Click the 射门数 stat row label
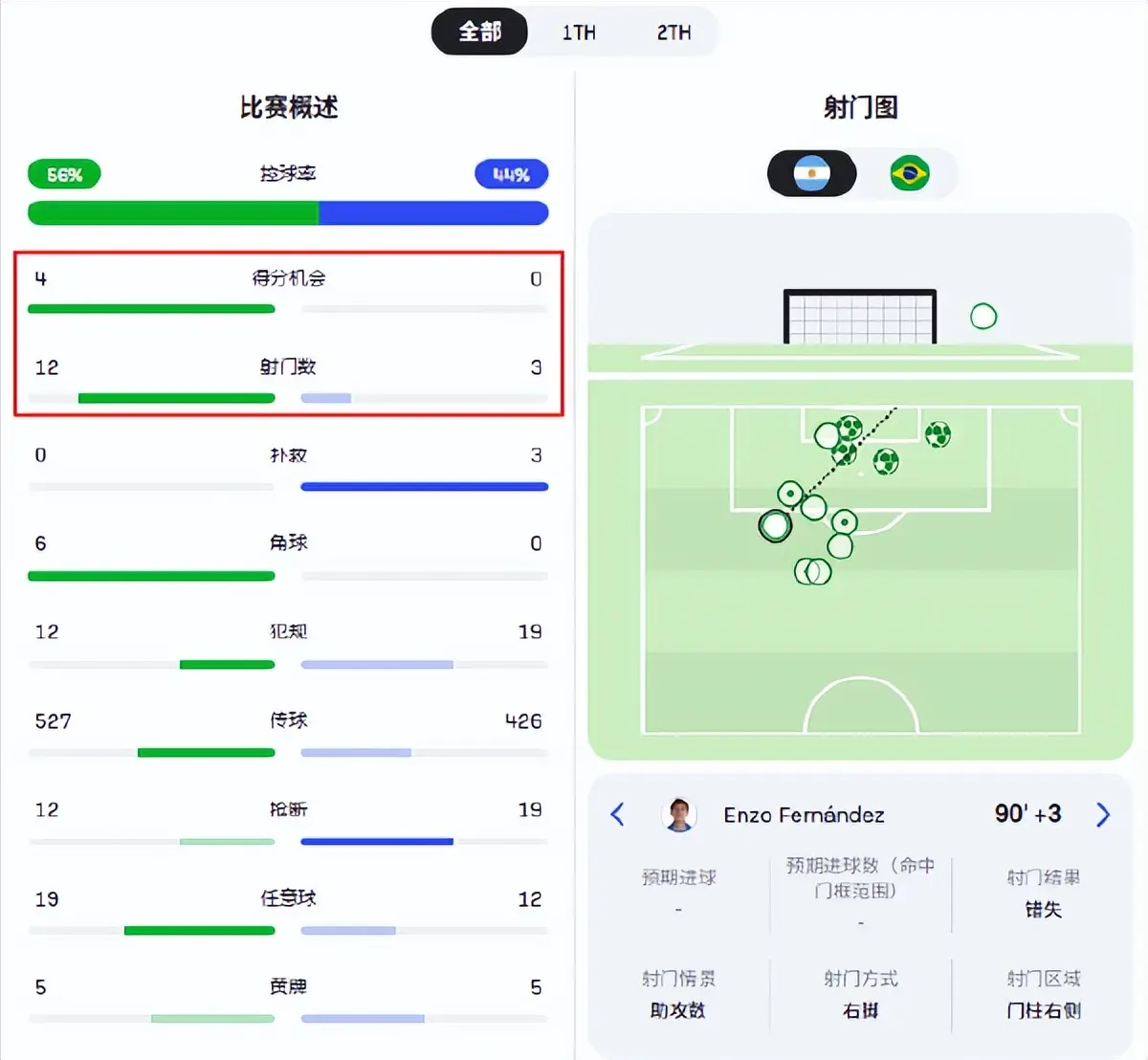The height and width of the screenshot is (1060, 1148). pyautogui.click(x=288, y=367)
